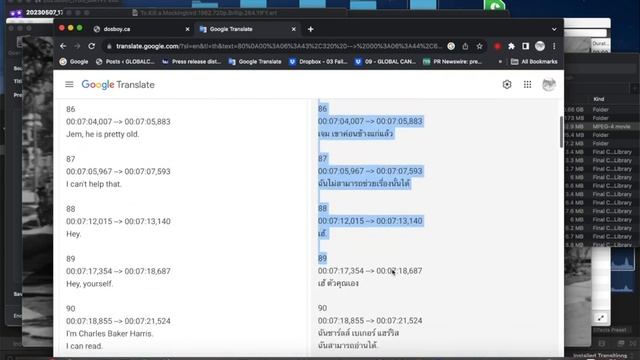Click source text 'I can't help that.'
The image size is (640, 360).
click(x=94, y=184)
